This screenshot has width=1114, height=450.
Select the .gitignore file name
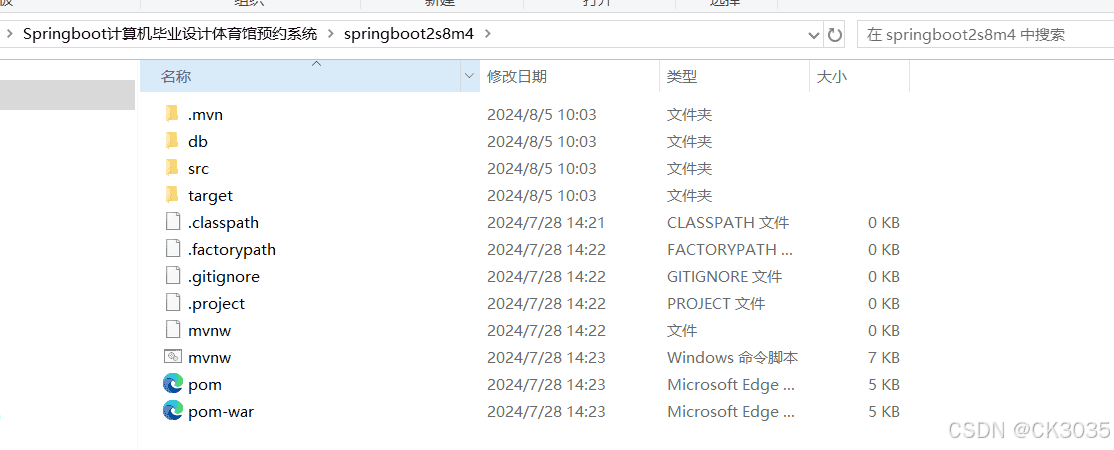[224, 277]
